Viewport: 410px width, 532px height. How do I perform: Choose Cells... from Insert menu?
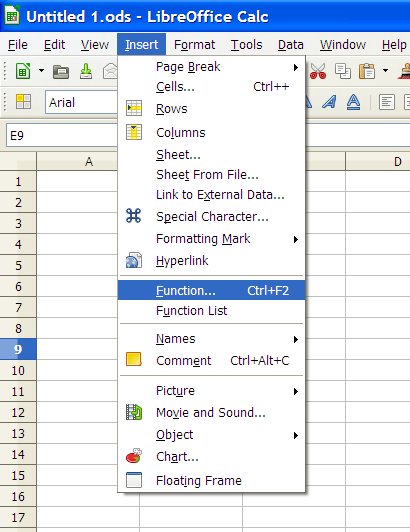pyautogui.click(x=211, y=87)
